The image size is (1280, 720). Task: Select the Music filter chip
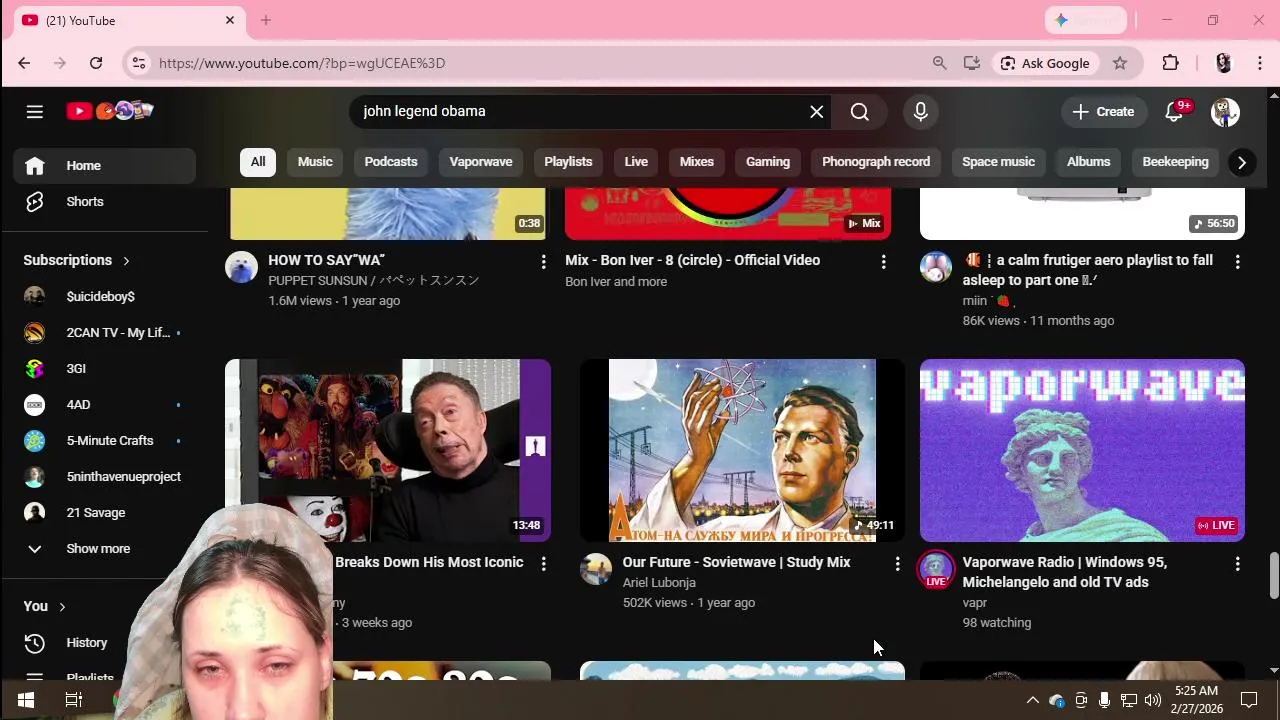pos(315,162)
